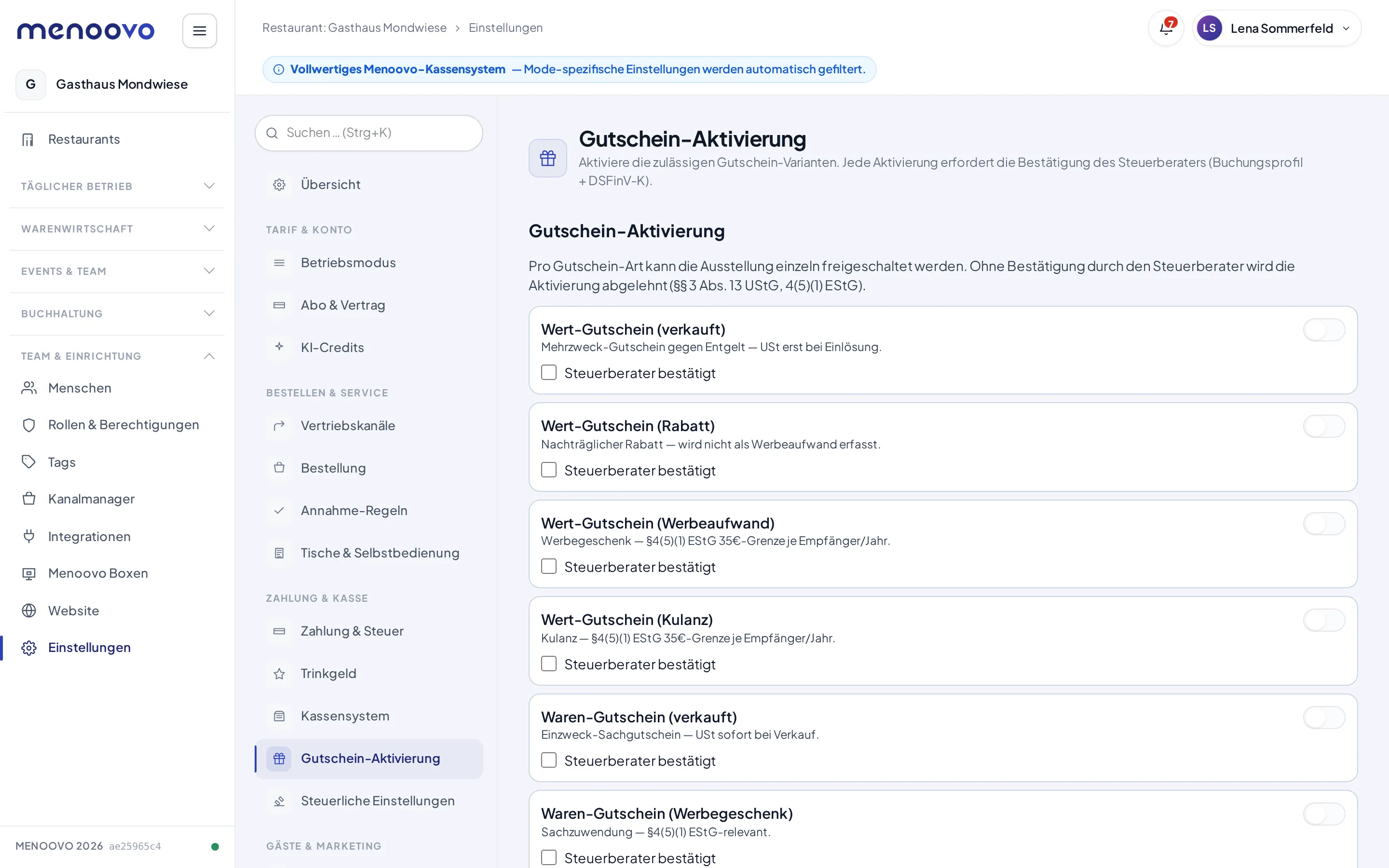Click the Trinkgeld star icon

click(279, 674)
